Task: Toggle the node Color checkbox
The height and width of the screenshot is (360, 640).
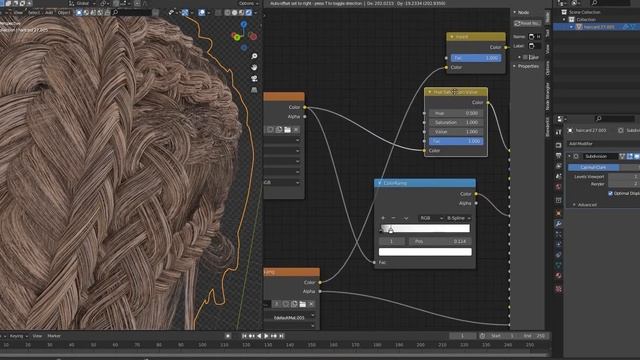Action: (x=525, y=58)
